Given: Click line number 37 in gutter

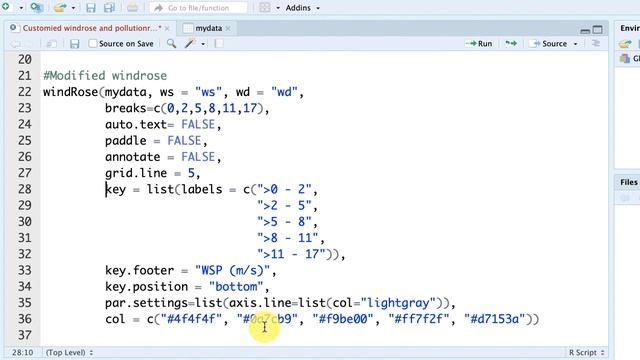Looking at the screenshot, I should [24, 335].
